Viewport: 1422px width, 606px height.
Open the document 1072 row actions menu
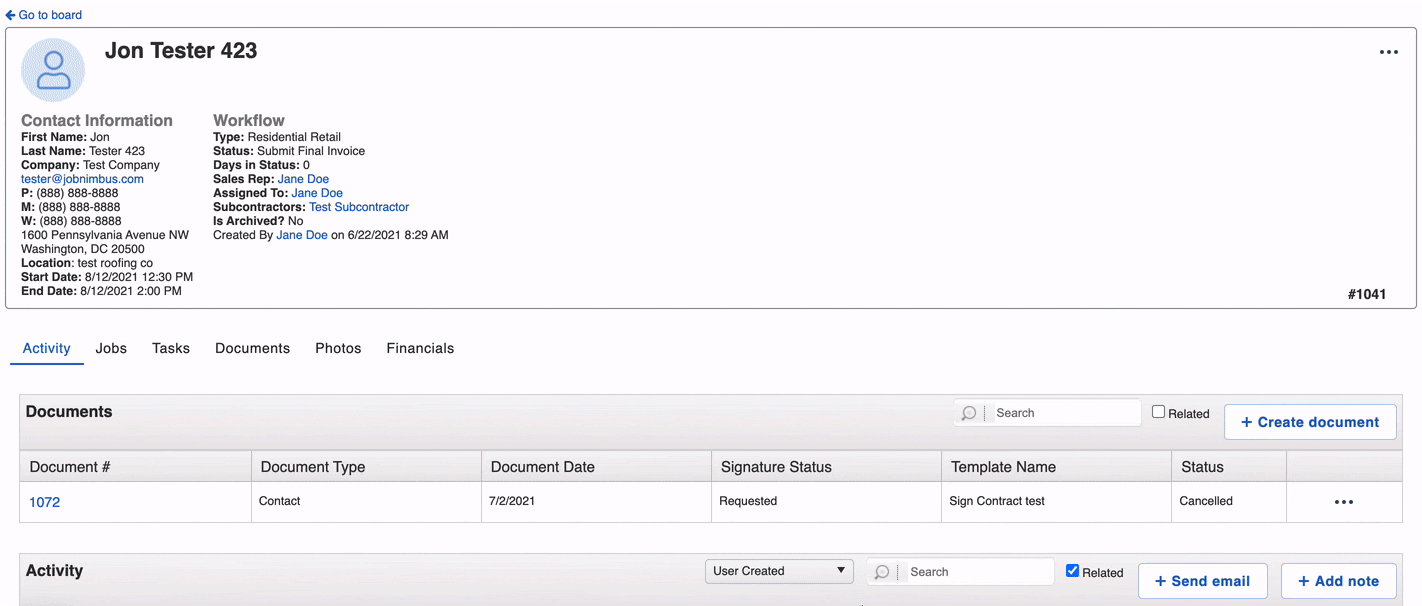1343,502
